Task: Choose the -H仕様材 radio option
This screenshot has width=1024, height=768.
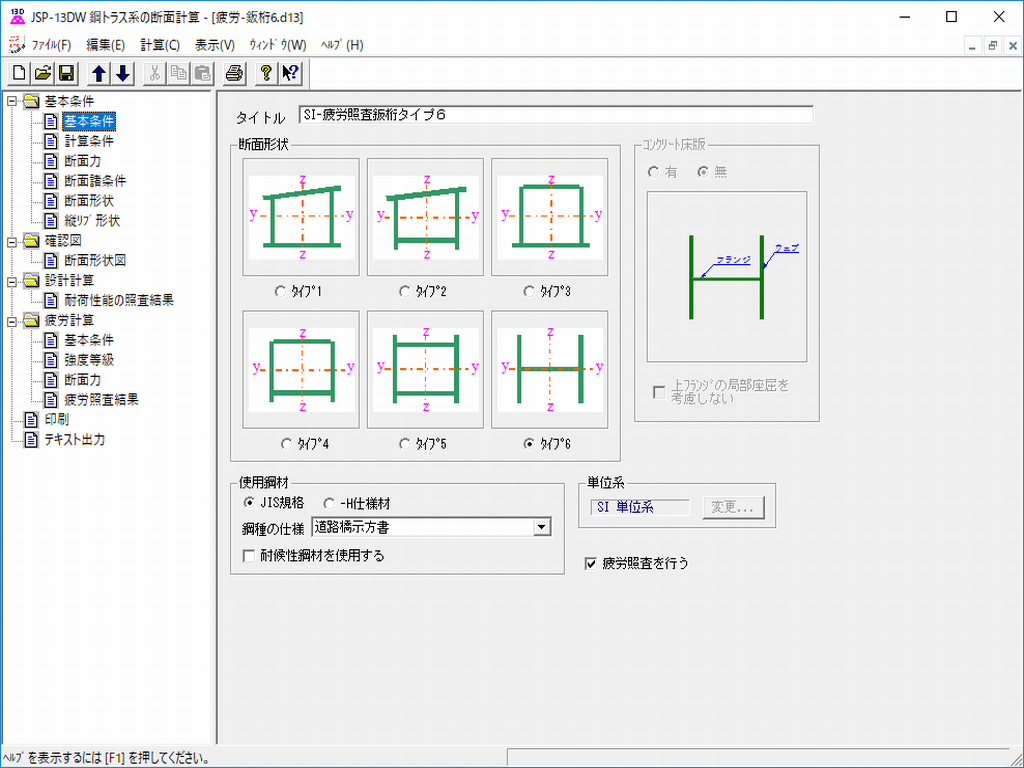Action: pyautogui.click(x=330, y=504)
